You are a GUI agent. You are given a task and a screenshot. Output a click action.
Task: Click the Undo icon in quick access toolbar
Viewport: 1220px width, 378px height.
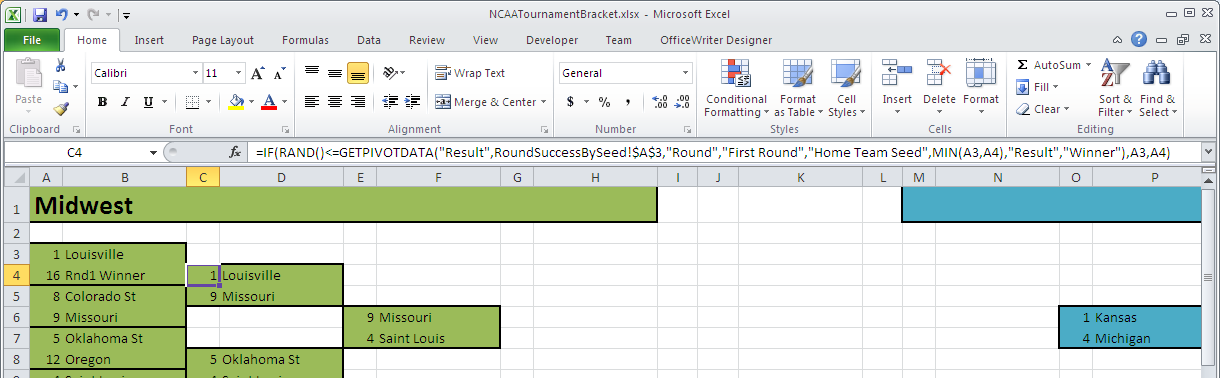click(x=62, y=15)
